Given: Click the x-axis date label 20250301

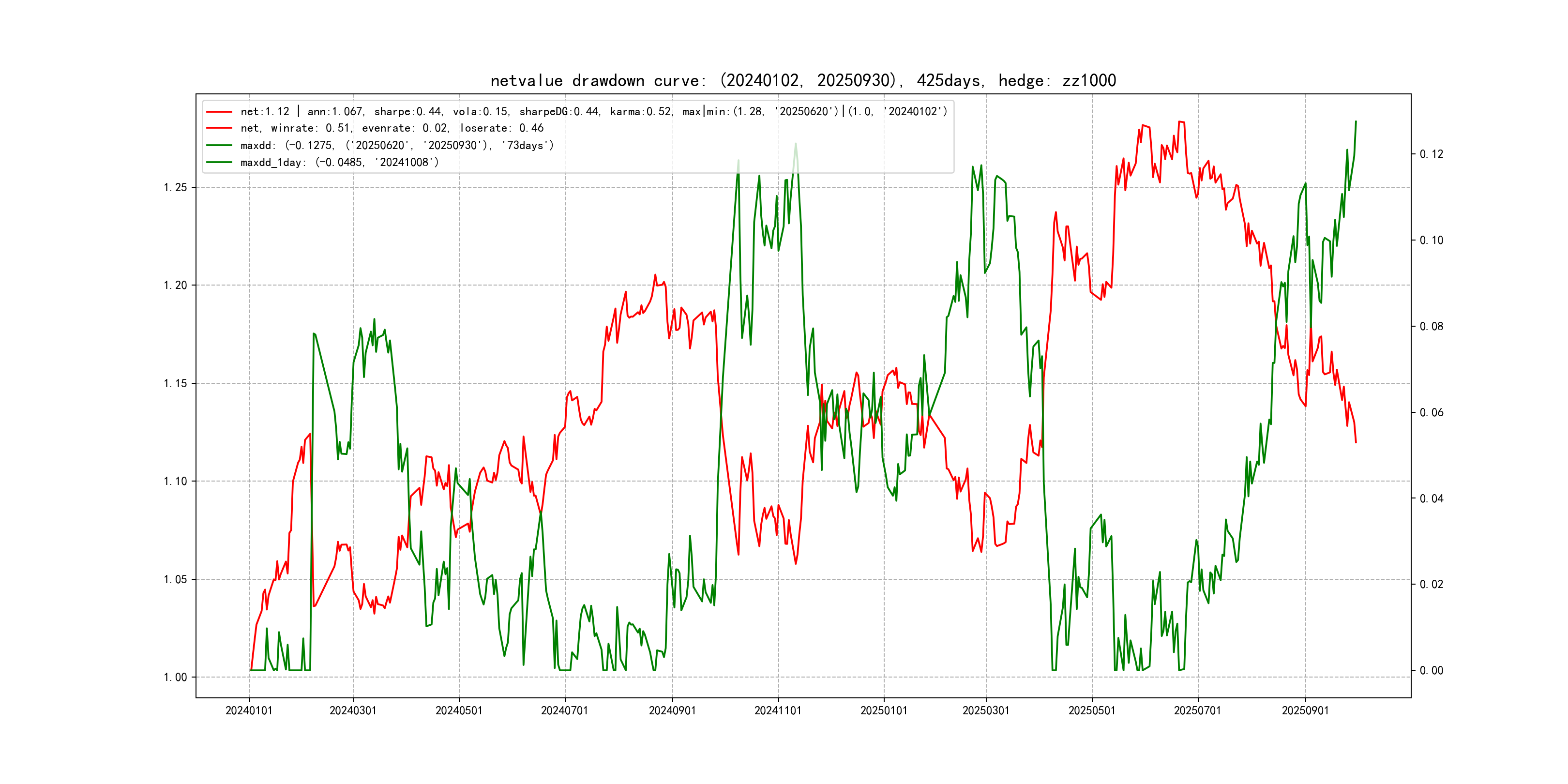Looking at the screenshot, I should pyautogui.click(x=985, y=710).
